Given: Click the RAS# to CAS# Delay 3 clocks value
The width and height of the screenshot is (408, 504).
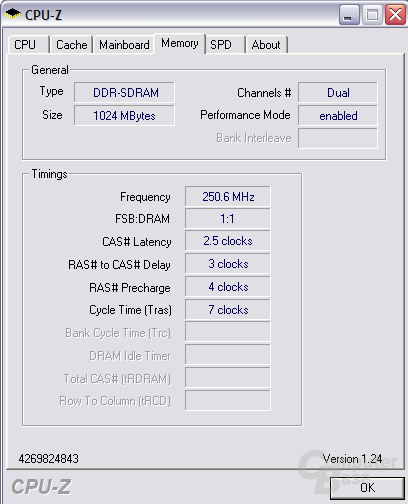Looking at the screenshot, I should click(x=228, y=264).
